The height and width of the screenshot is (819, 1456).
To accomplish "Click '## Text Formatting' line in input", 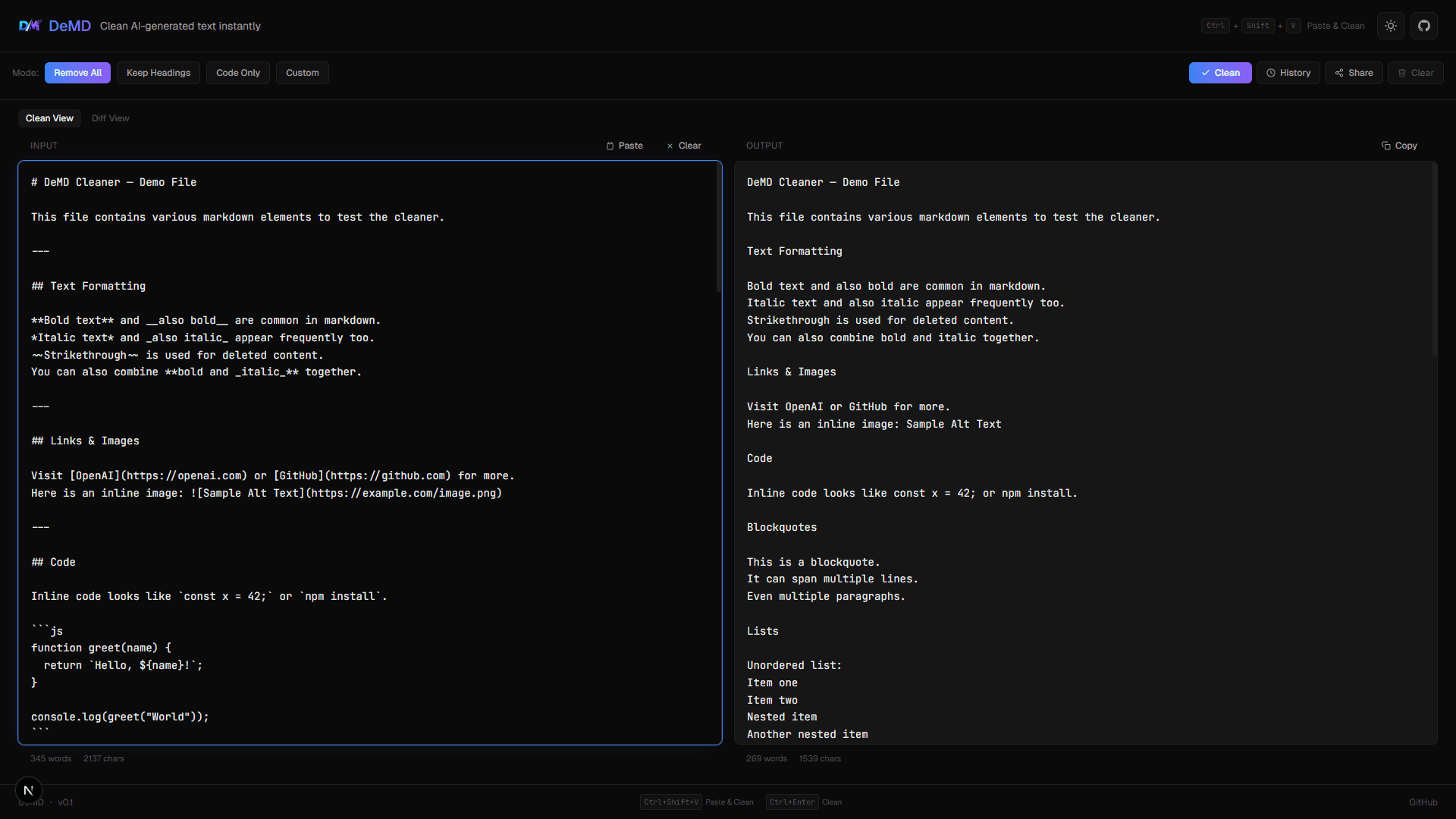I will click(89, 286).
